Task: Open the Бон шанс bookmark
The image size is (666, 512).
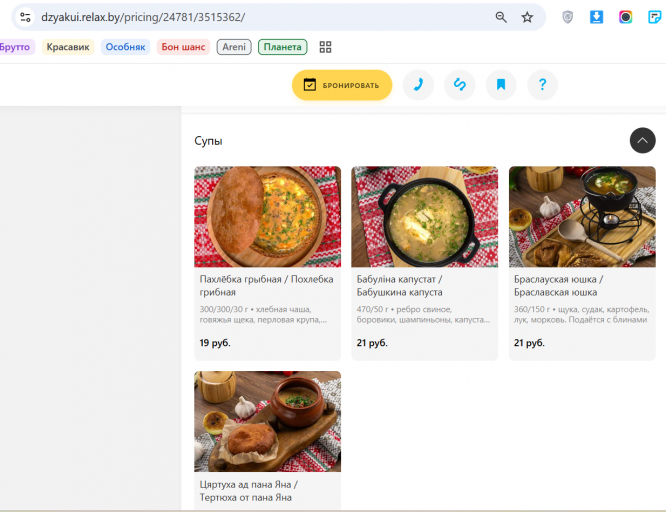Action: tap(183, 47)
